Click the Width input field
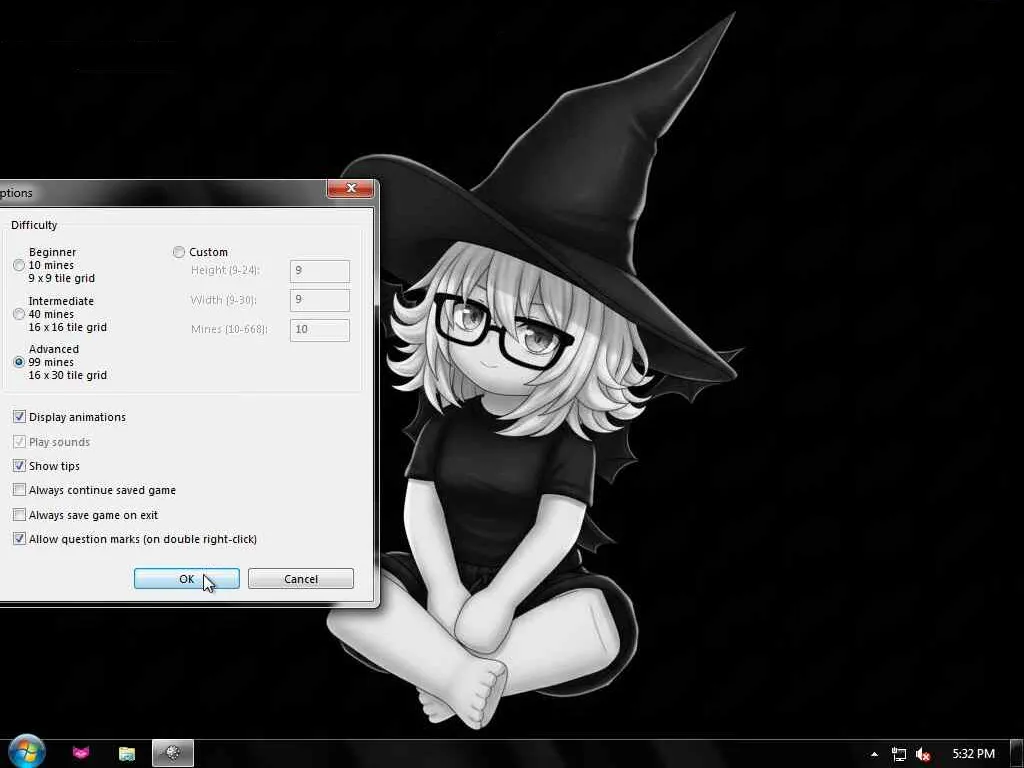Viewport: 1024px width, 768px height. click(x=319, y=300)
